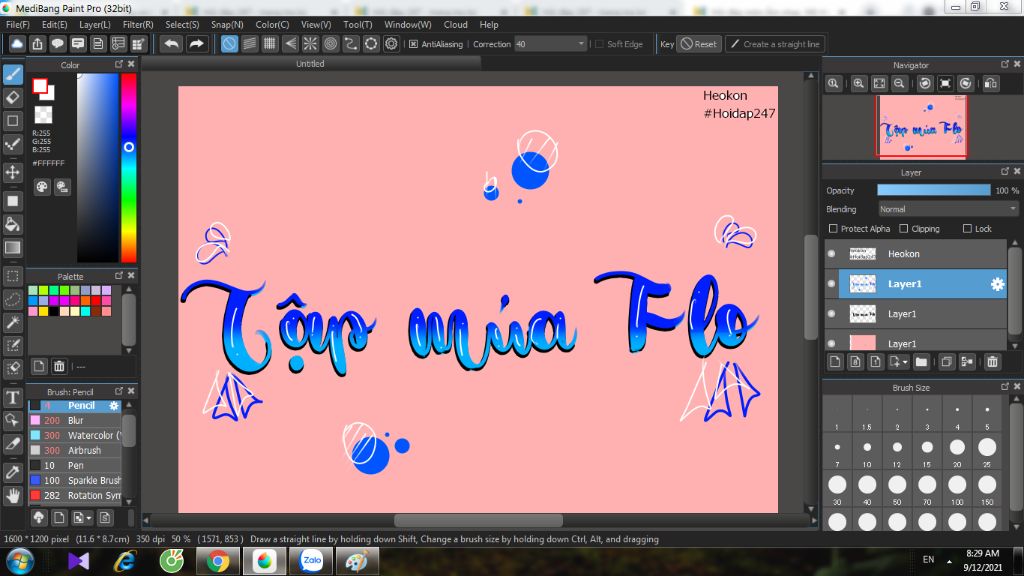Pop out the Navigator panel
This screenshot has height=576, width=1024.
(1004, 64)
